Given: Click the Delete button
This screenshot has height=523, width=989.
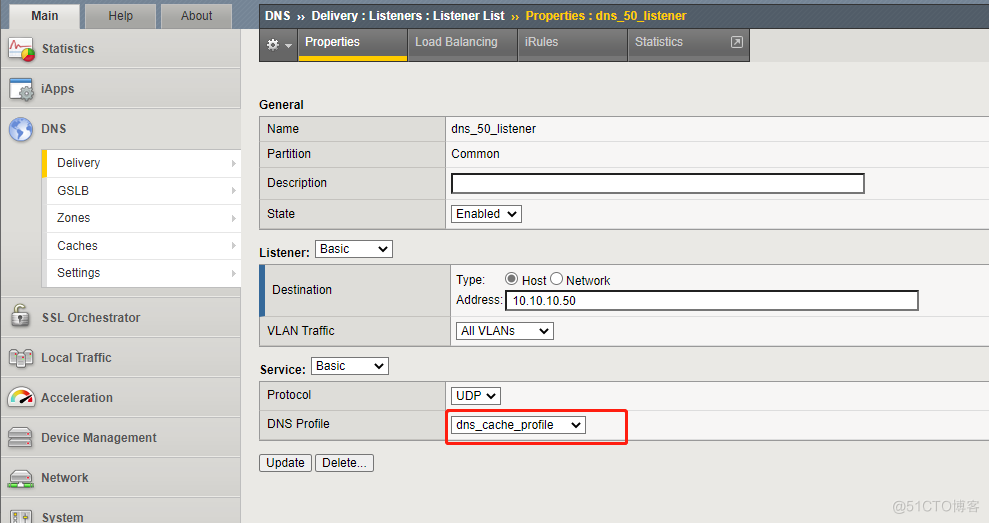Looking at the screenshot, I should click(x=344, y=463).
